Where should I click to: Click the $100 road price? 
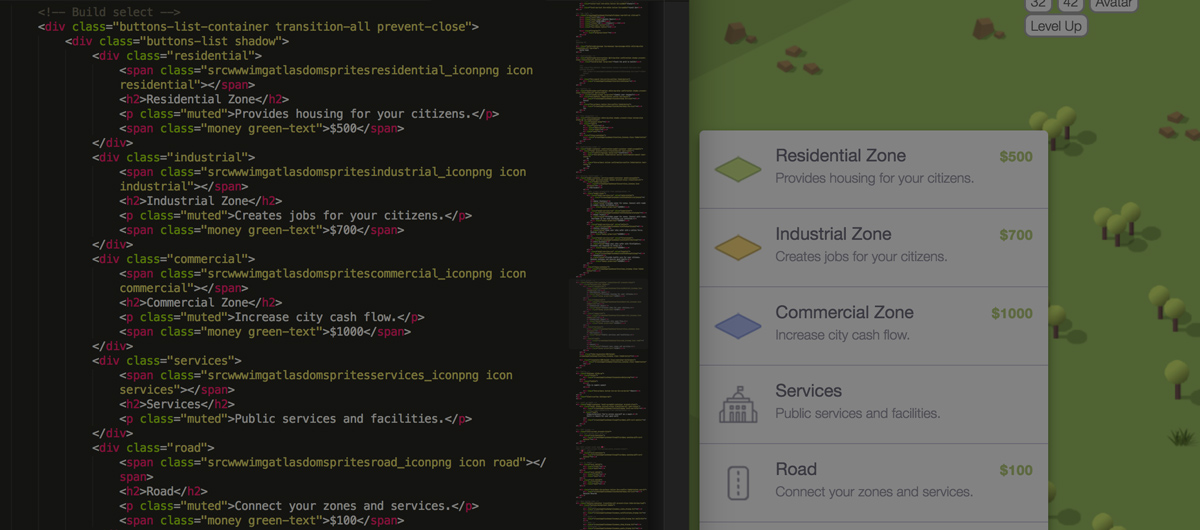pos(1016,470)
